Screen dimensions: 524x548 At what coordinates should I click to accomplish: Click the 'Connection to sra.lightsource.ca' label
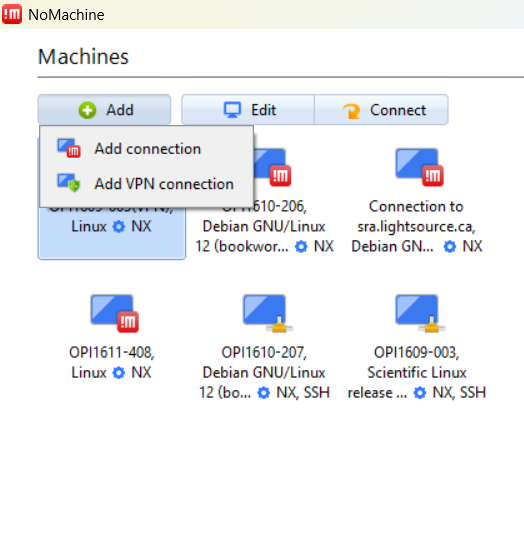pos(416,217)
